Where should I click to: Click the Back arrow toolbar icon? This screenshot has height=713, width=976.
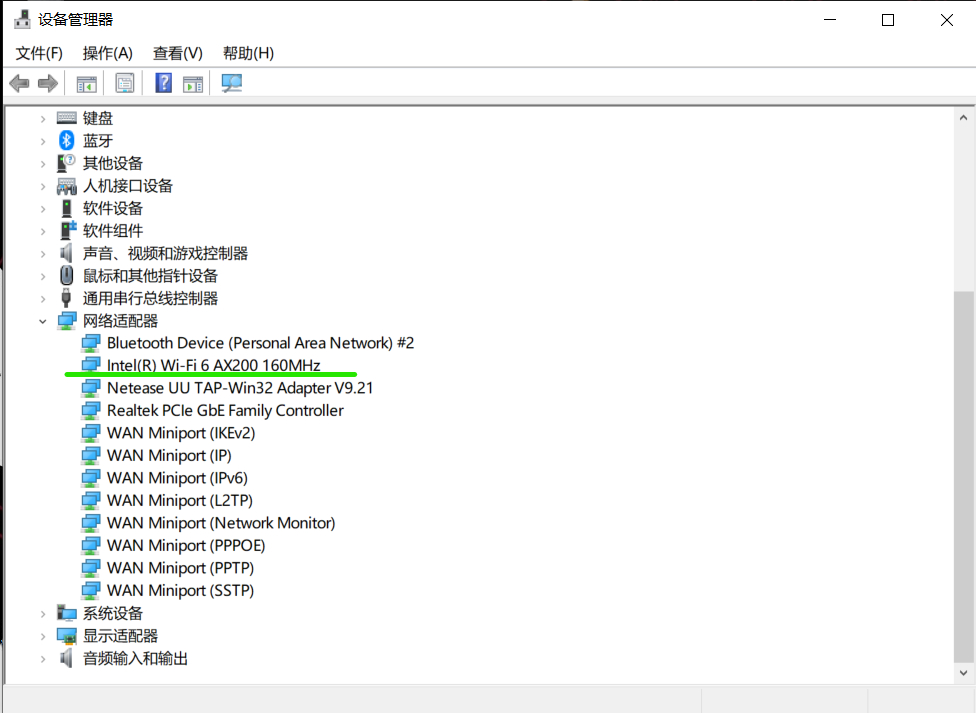[x=20, y=83]
